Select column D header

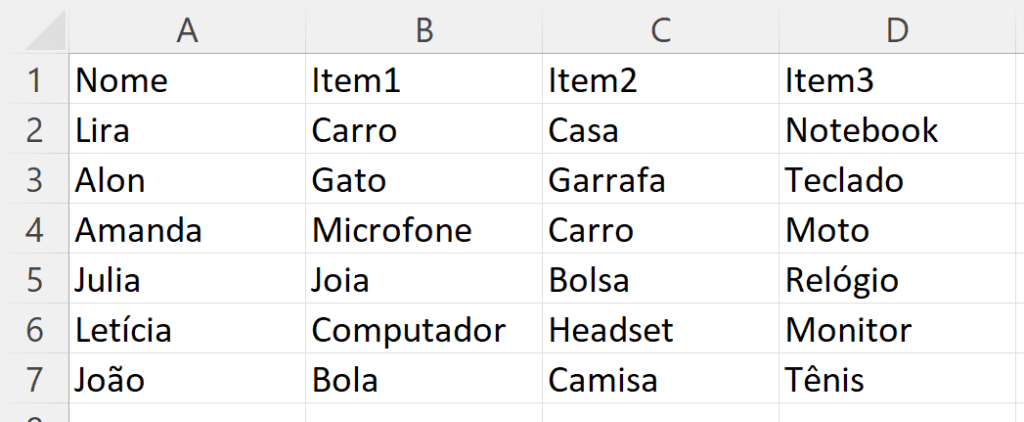[897, 27]
